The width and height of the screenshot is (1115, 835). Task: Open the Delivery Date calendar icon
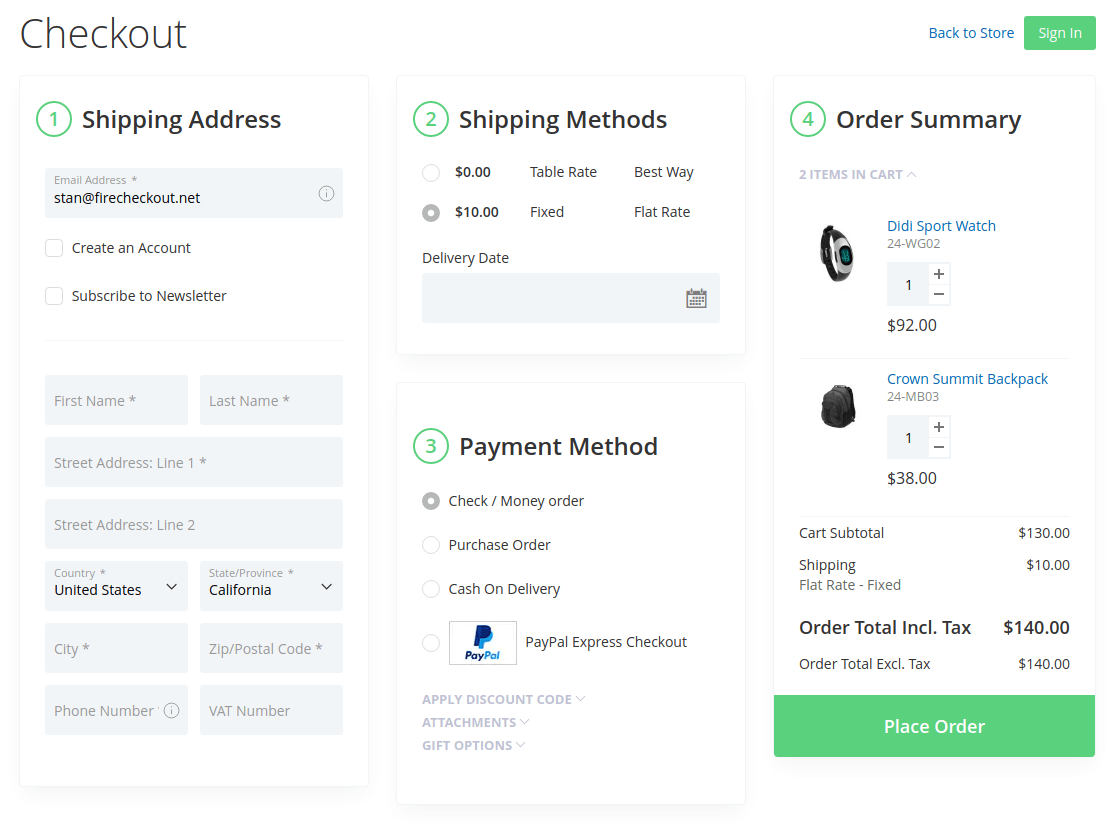click(x=696, y=298)
